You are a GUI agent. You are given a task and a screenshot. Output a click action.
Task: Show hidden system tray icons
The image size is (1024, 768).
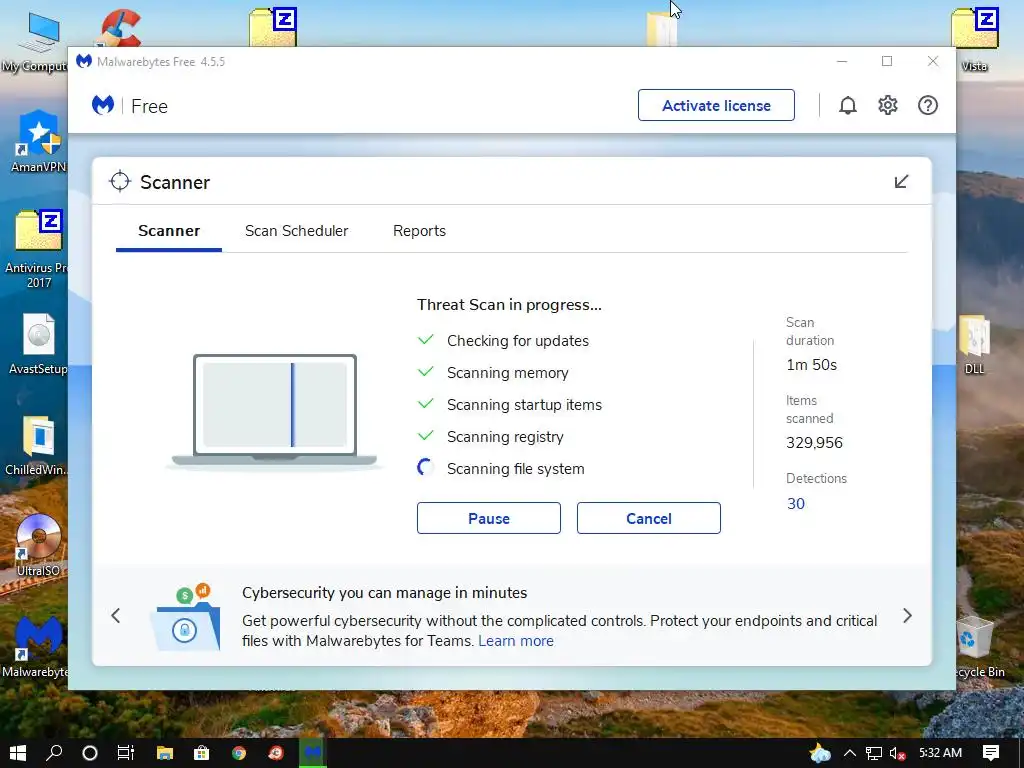[850, 753]
